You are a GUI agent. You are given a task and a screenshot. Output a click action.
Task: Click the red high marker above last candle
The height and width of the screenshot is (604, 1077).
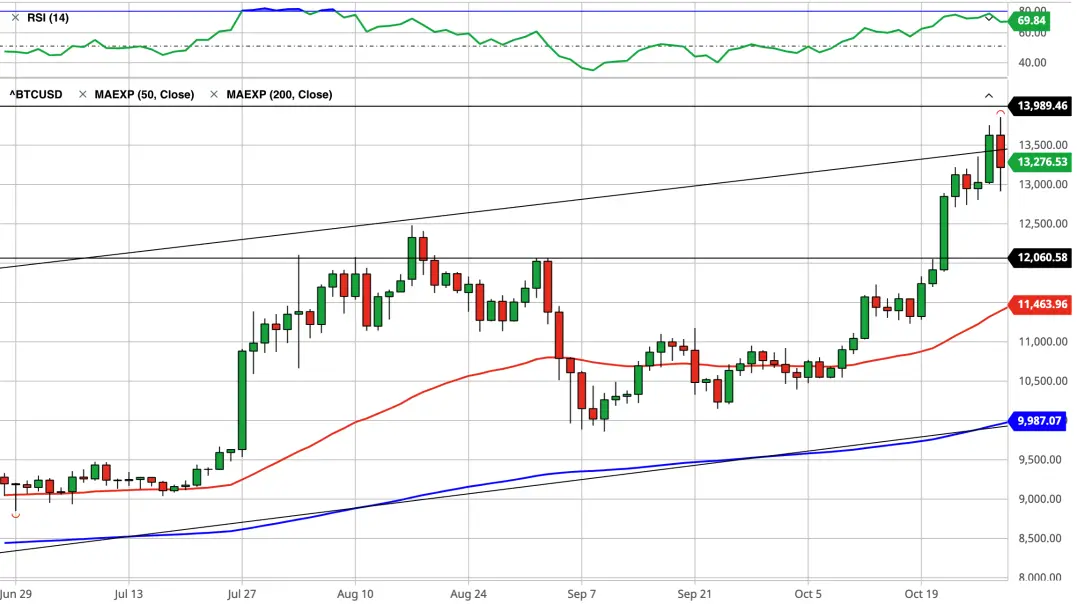pyautogui.click(x=1001, y=112)
